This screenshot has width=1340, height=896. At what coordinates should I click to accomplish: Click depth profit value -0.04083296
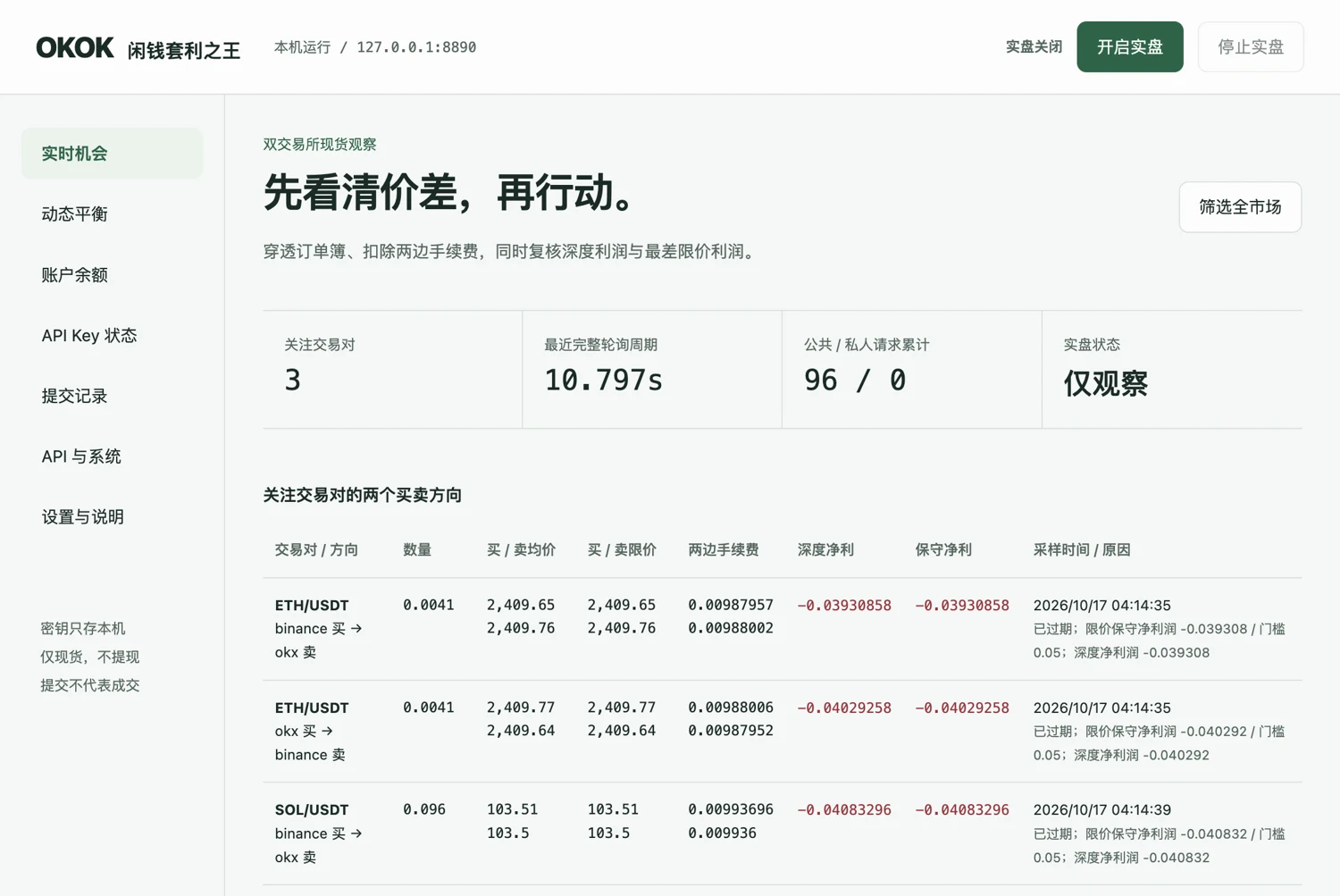pyautogui.click(x=844, y=810)
